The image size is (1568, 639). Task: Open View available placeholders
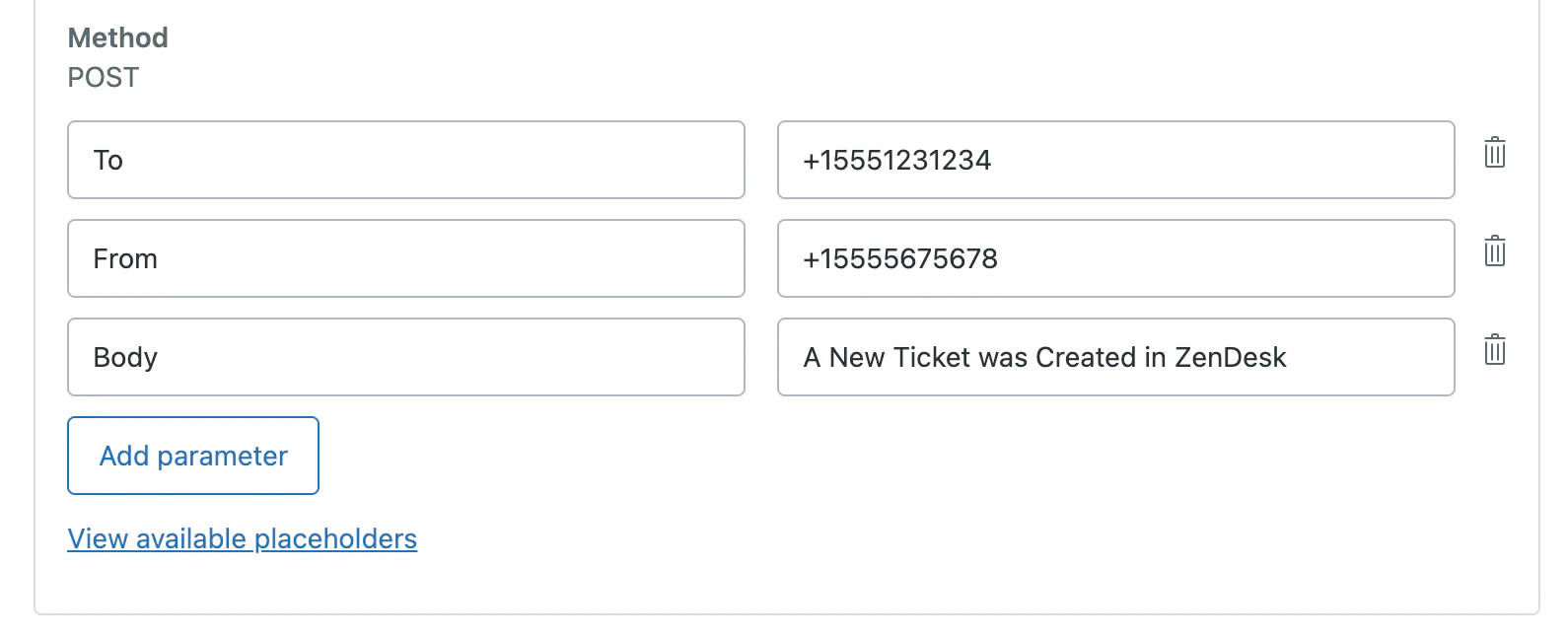point(242,538)
